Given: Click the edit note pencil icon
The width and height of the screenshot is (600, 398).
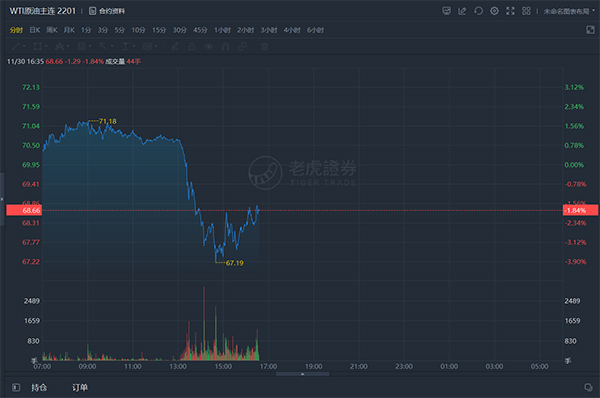Looking at the screenshot, I should 462,11.
